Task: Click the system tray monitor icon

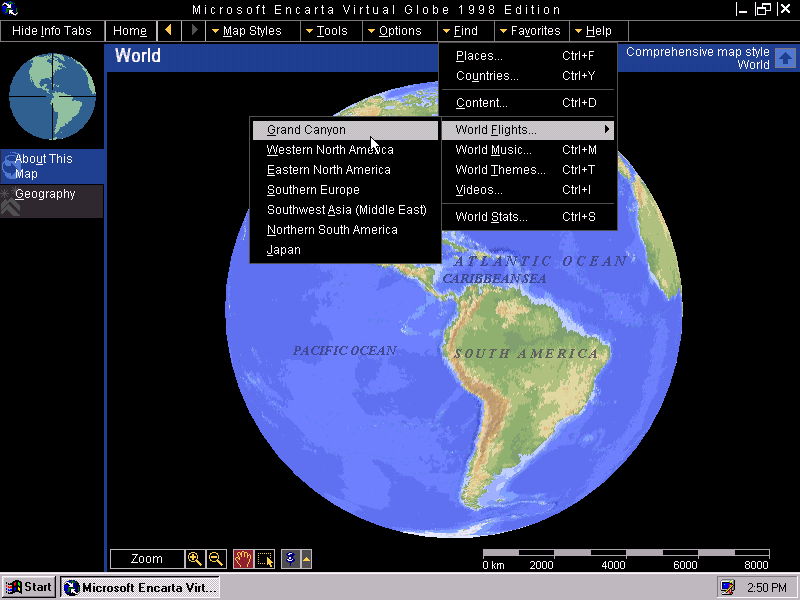Action: [x=727, y=587]
